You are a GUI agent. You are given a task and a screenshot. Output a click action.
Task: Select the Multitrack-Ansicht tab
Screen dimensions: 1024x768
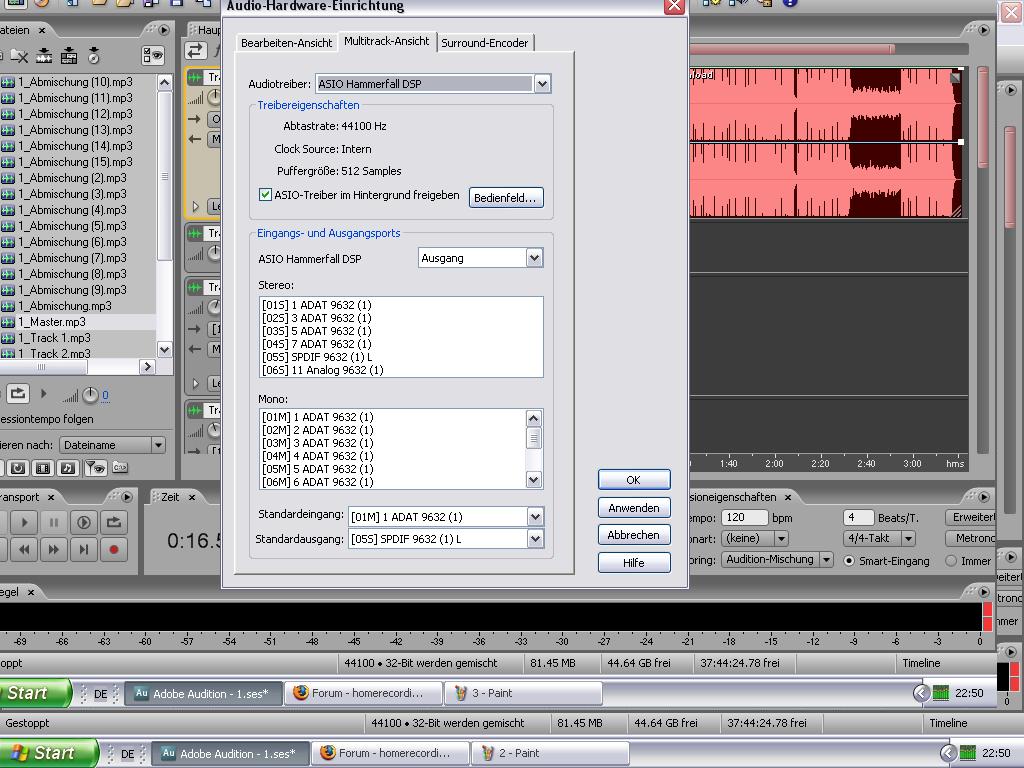coord(387,41)
